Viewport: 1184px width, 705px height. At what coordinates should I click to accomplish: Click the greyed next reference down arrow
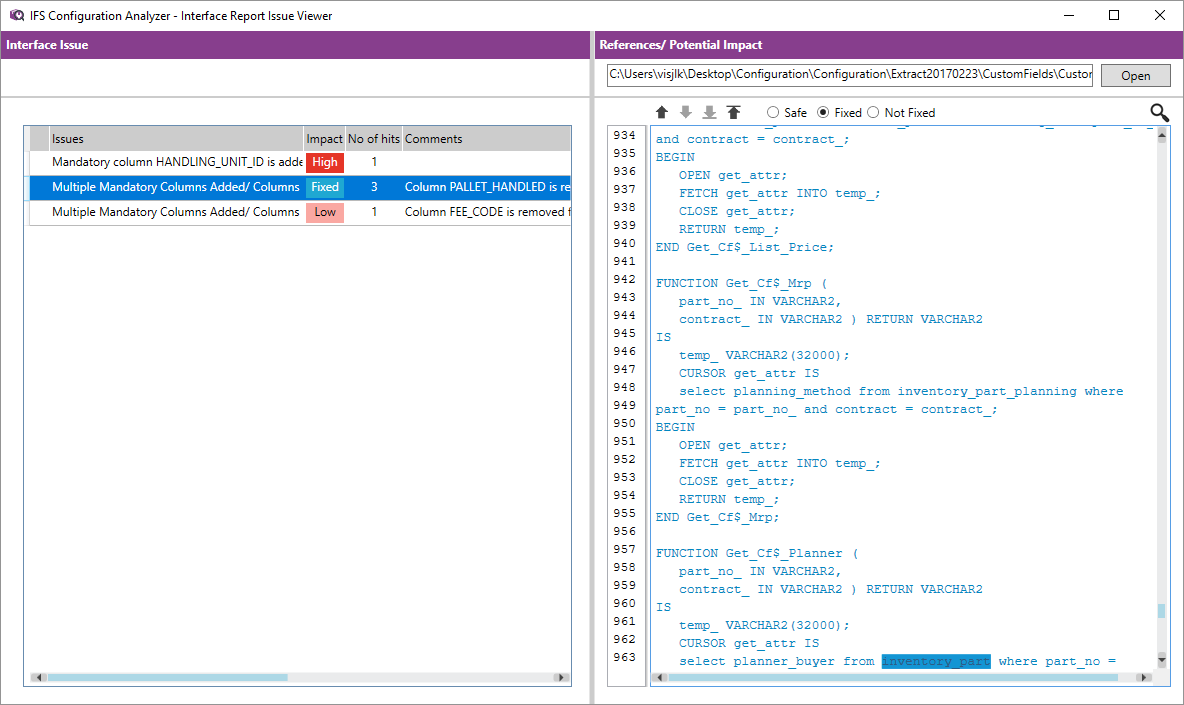point(686,113)
